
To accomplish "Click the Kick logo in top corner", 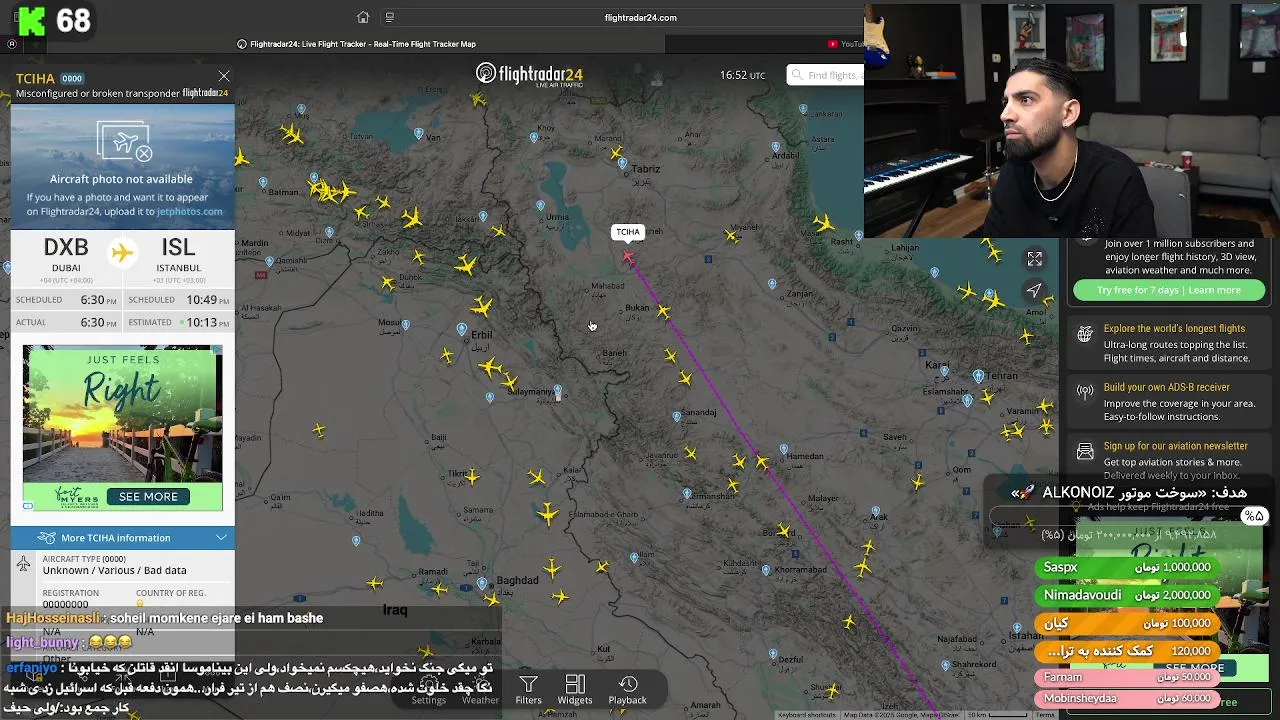I will [x=31, y=20].
